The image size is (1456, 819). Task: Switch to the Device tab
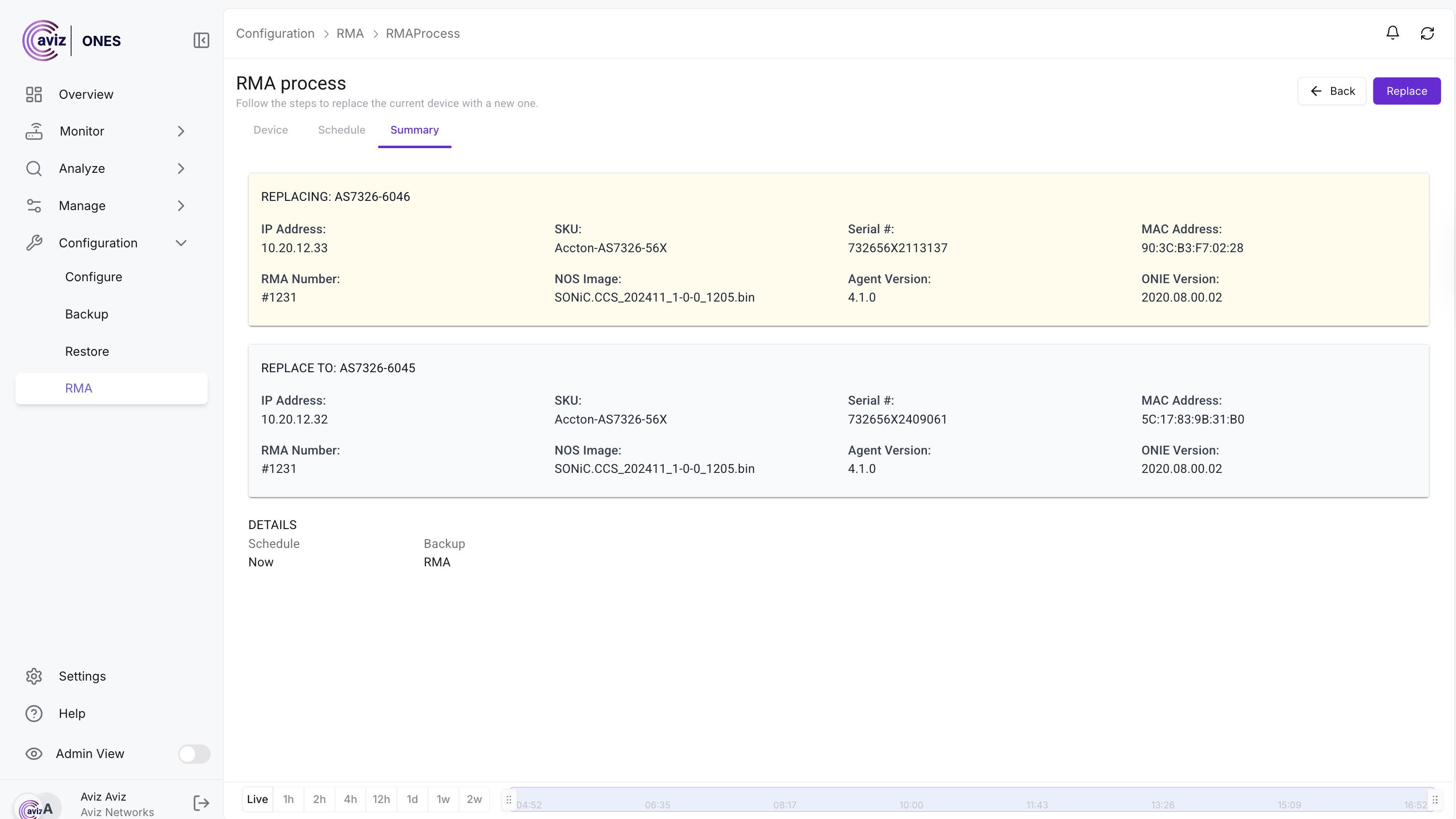click(270, 130)
